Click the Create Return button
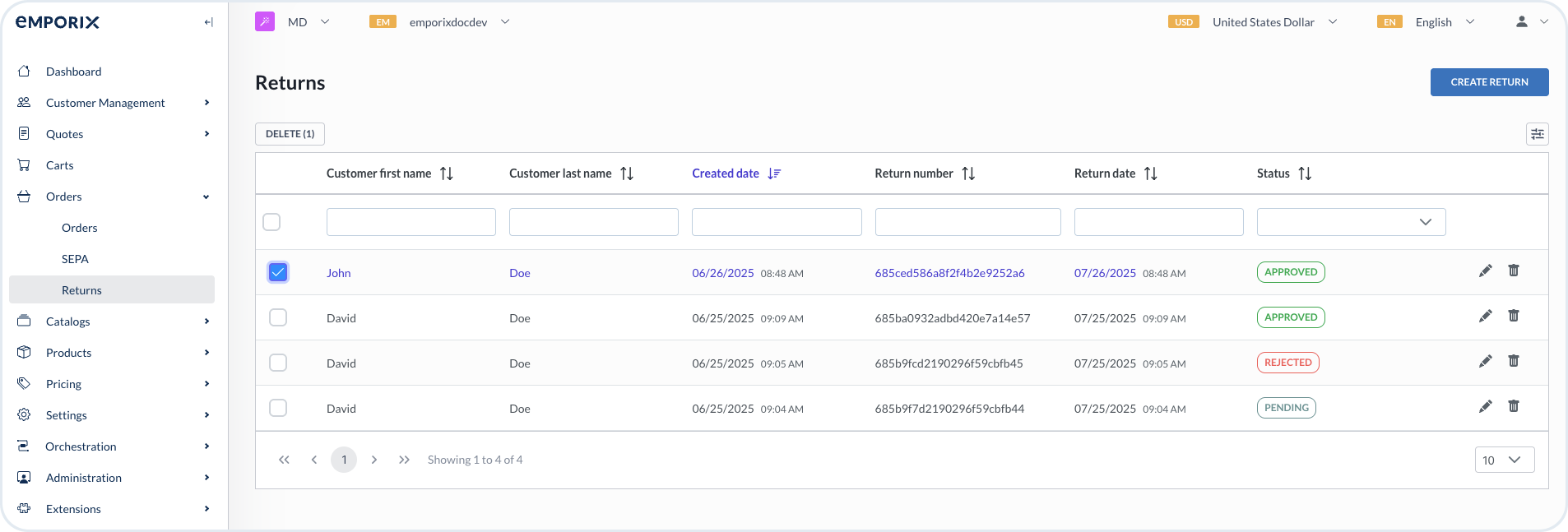Viewport: 1568px width, 532px height. click(1489, 82)
